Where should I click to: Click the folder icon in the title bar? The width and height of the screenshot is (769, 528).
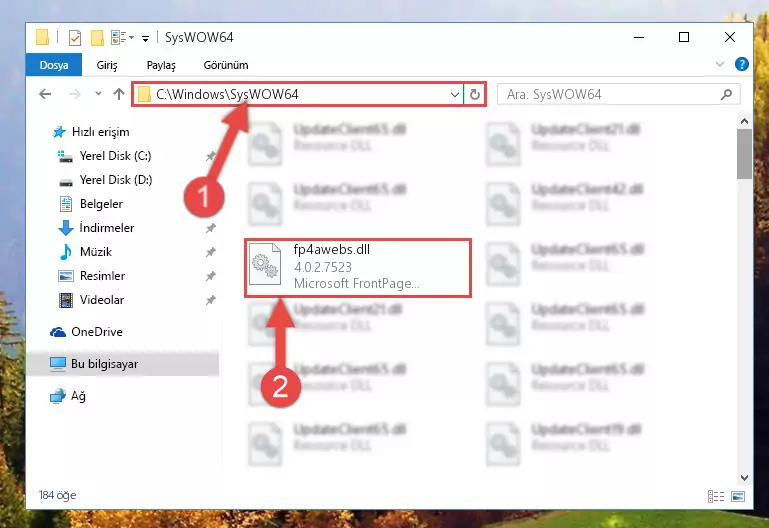42,37
